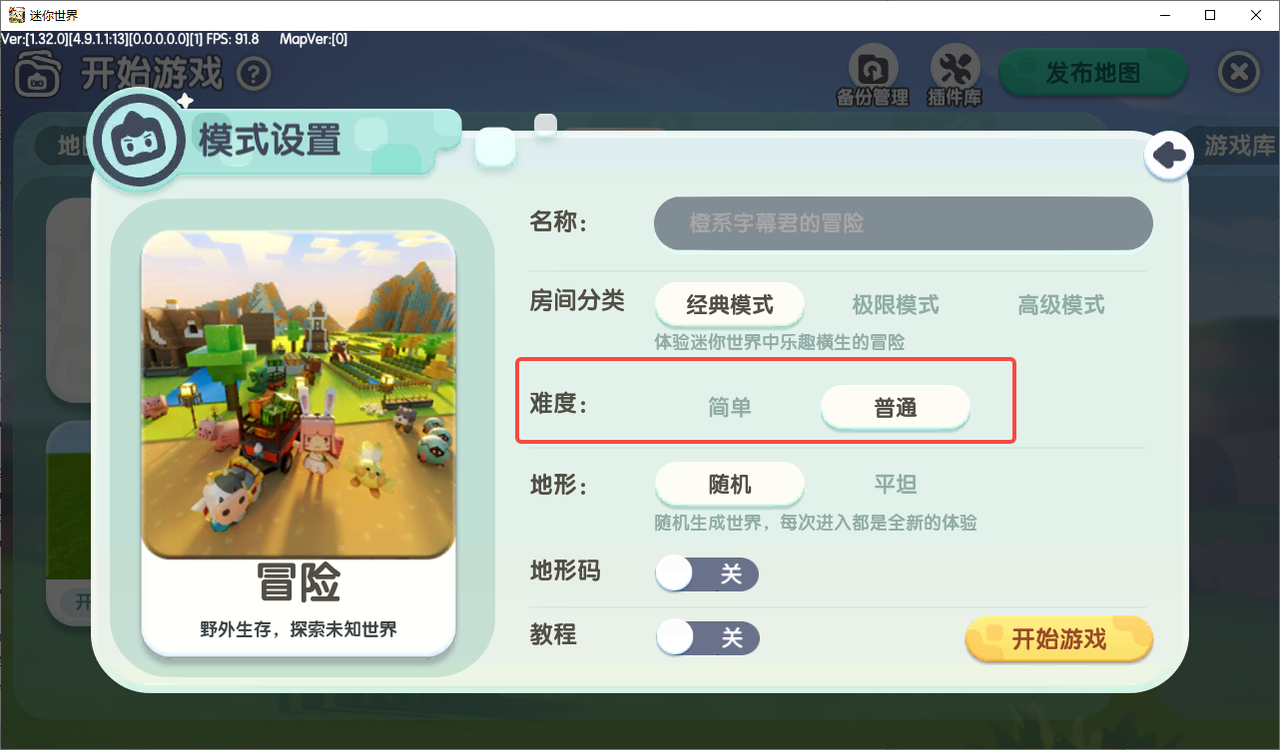The width and height of the screenshot is (1280, 750).
Task: Click the yellow 开始游戏 button
Action: pyautogui.click(x=1059, y=639)
